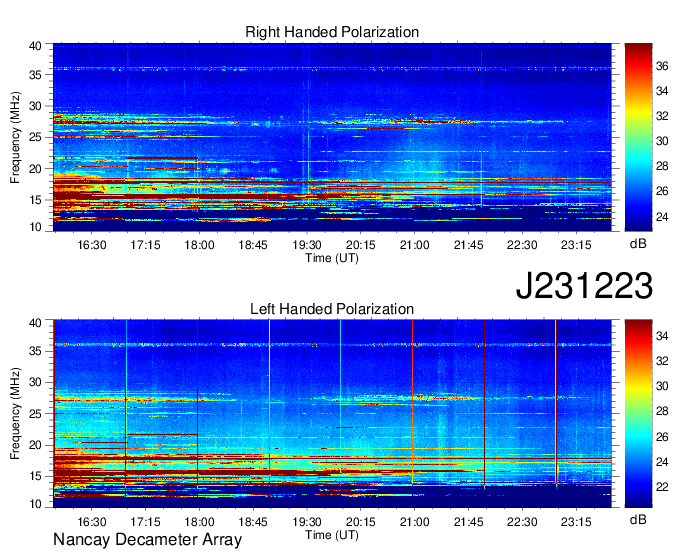Click the 25 MHz tick of Right Handed plot
The width and height of the screenshot is (680, 552).
(35, 138)
